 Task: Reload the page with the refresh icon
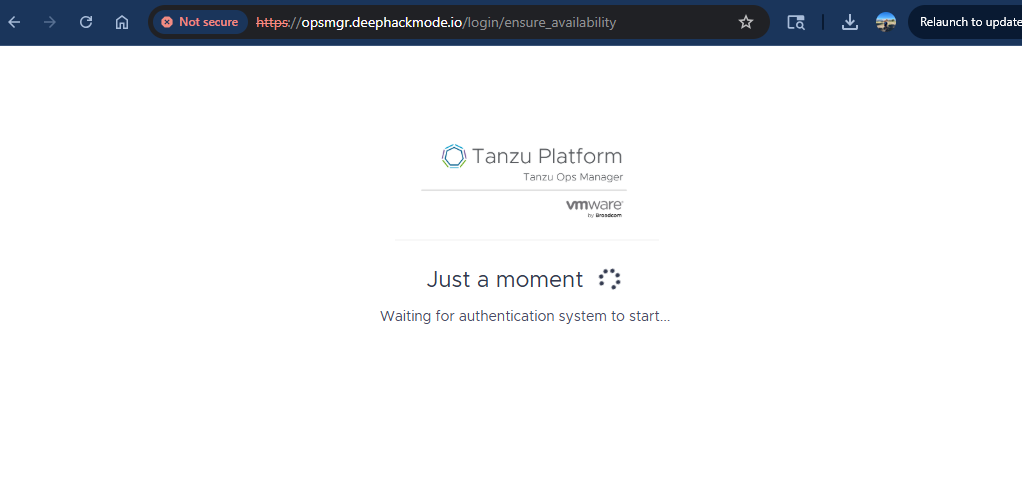pos(85,22)
